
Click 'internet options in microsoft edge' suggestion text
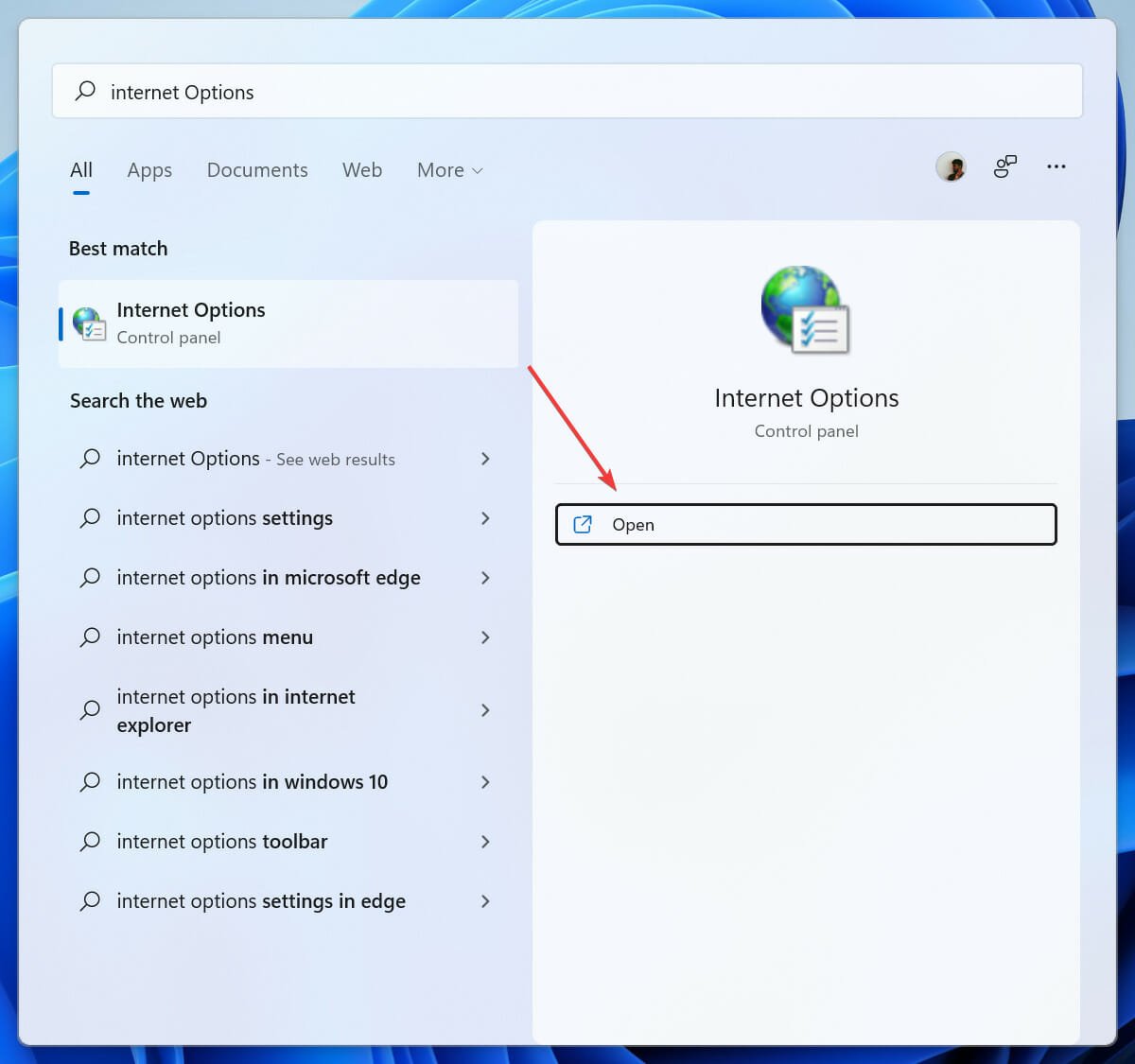point(269,578)
